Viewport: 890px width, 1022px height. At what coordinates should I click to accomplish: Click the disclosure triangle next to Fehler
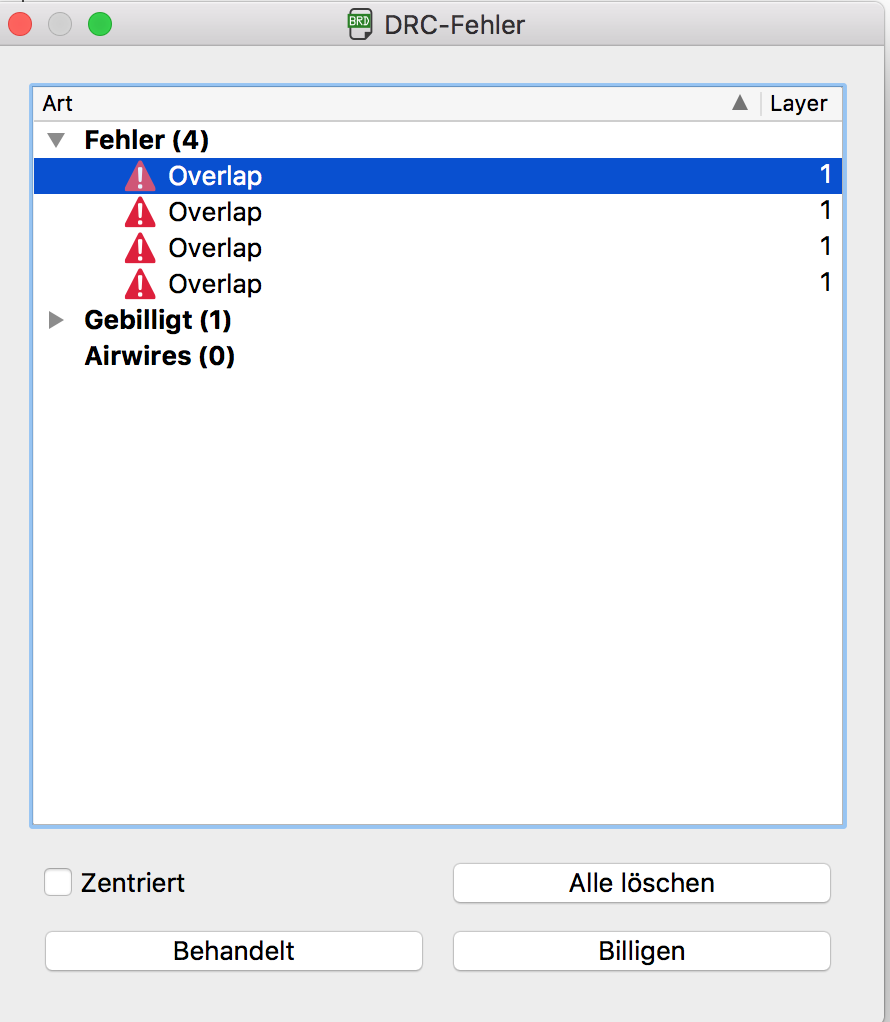click(x=55, y=140)
